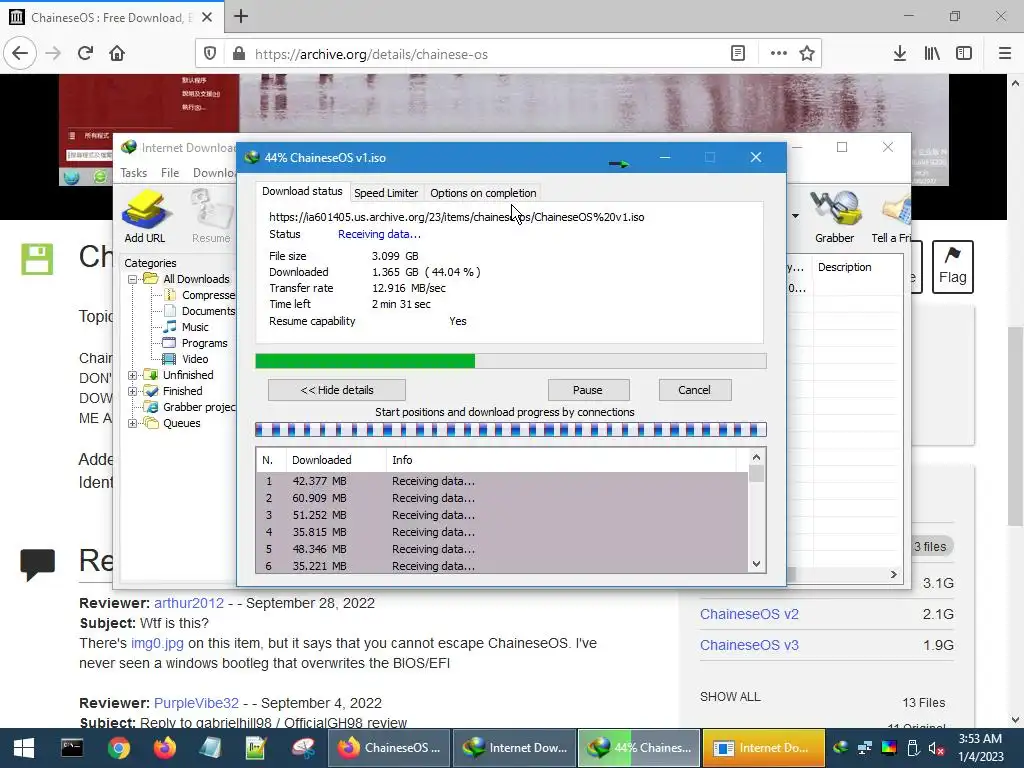The height and width of the screenshot is (768, 1024).
Task: Click the Flag button on archive page
Action: coord(953,266)
